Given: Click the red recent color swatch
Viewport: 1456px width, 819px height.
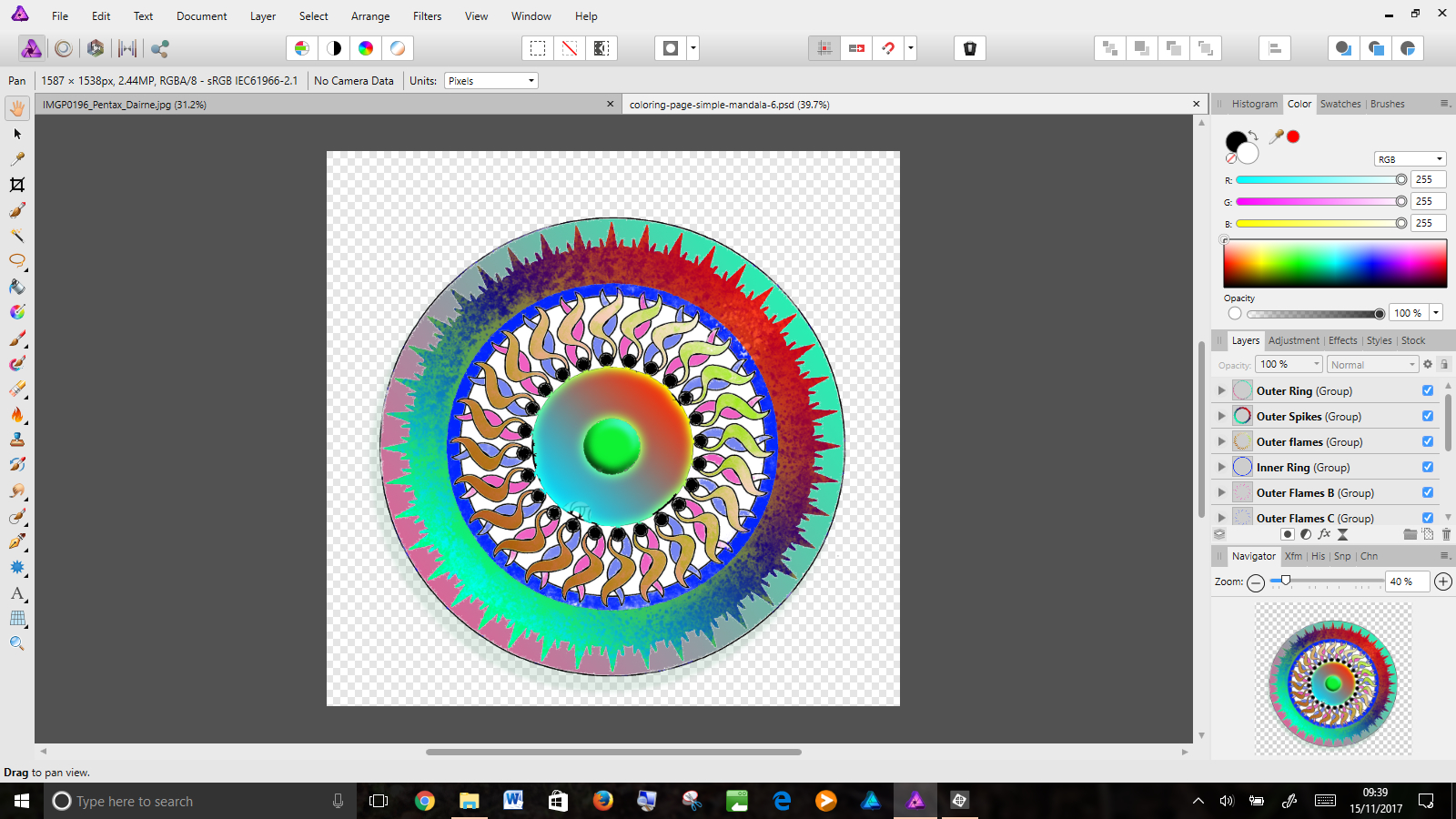Looking at the screenshot, I should (1293, 136).
